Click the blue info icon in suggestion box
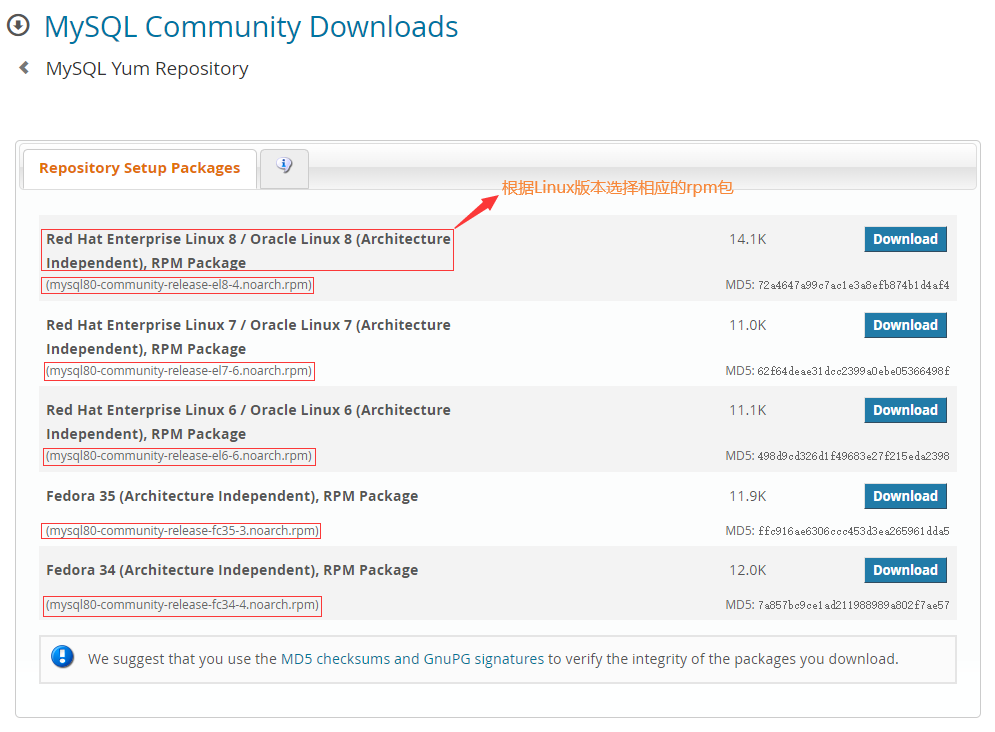This screenshot has width=995, height=732. pos(62,658)
